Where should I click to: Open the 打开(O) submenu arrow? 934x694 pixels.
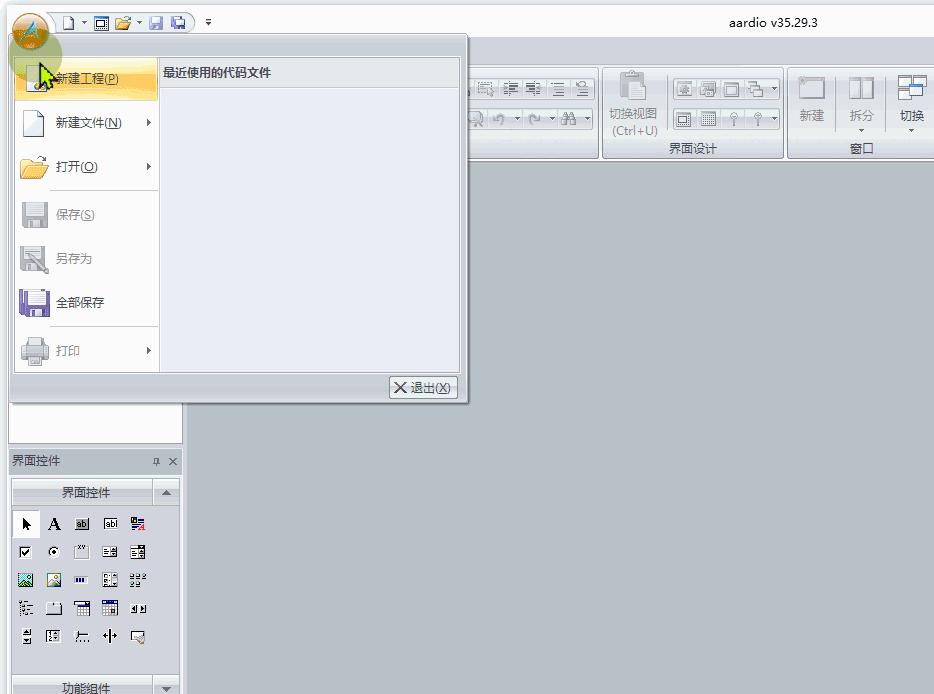[150, 169]
